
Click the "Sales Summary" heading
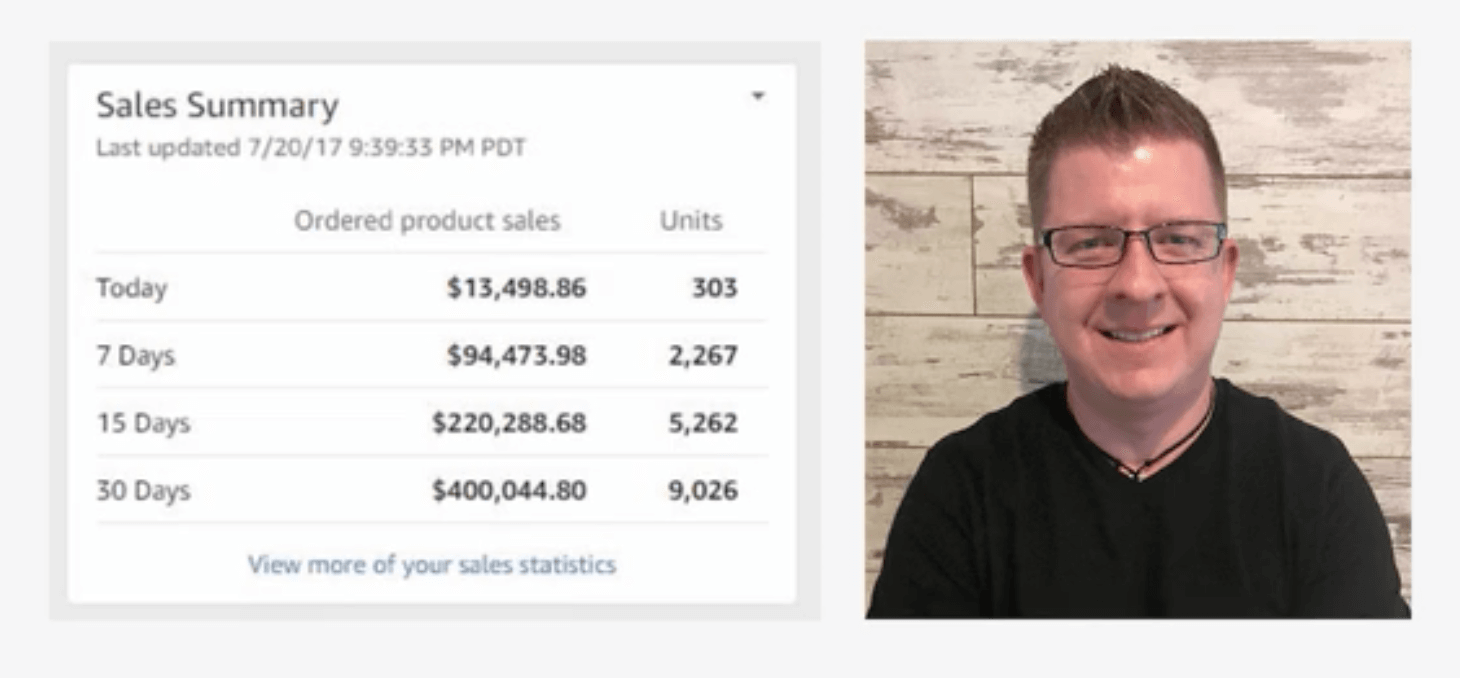click(217, 106)
